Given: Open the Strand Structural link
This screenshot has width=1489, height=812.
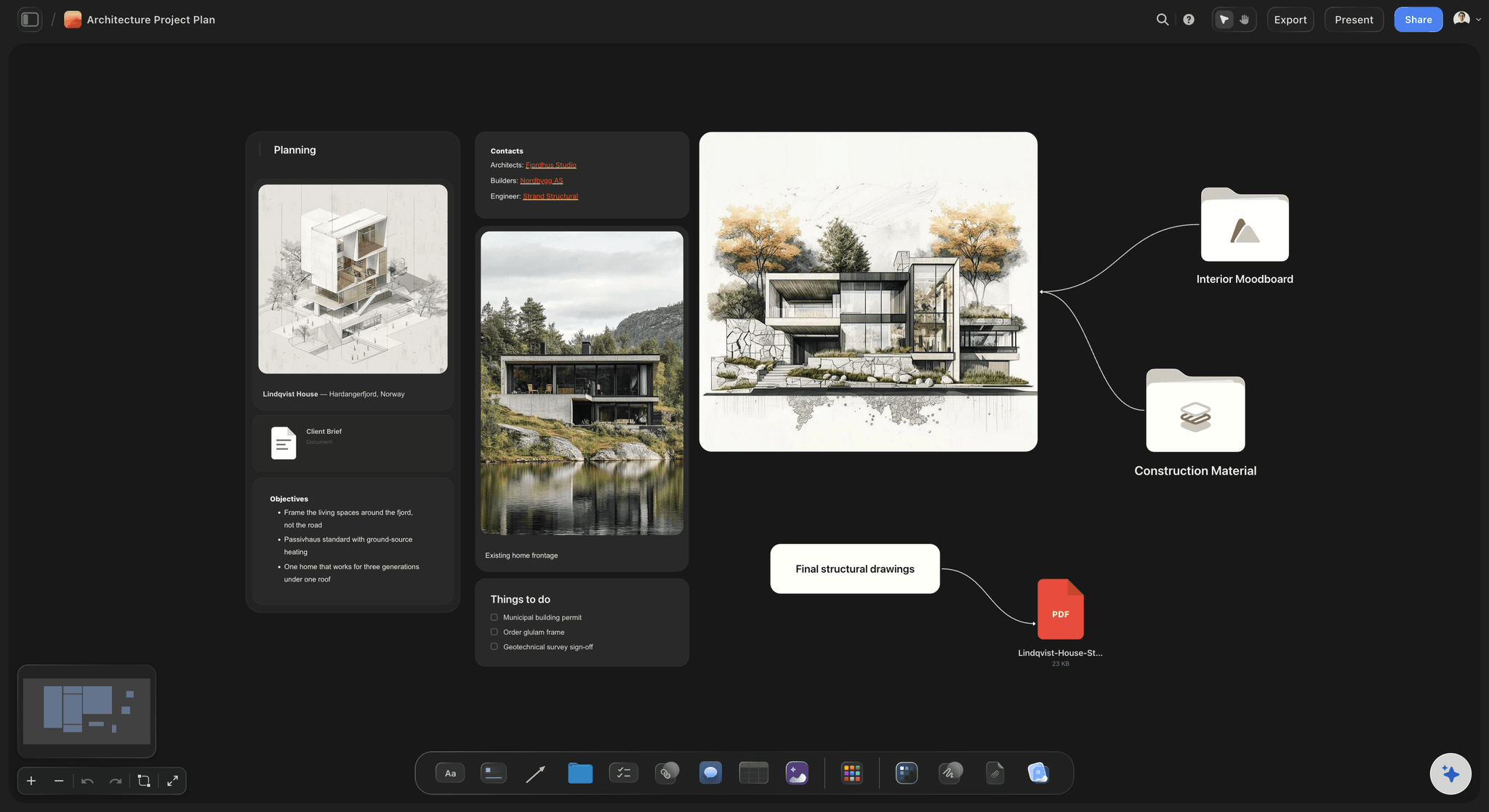Looking at the screenshot, I should 550,196.
